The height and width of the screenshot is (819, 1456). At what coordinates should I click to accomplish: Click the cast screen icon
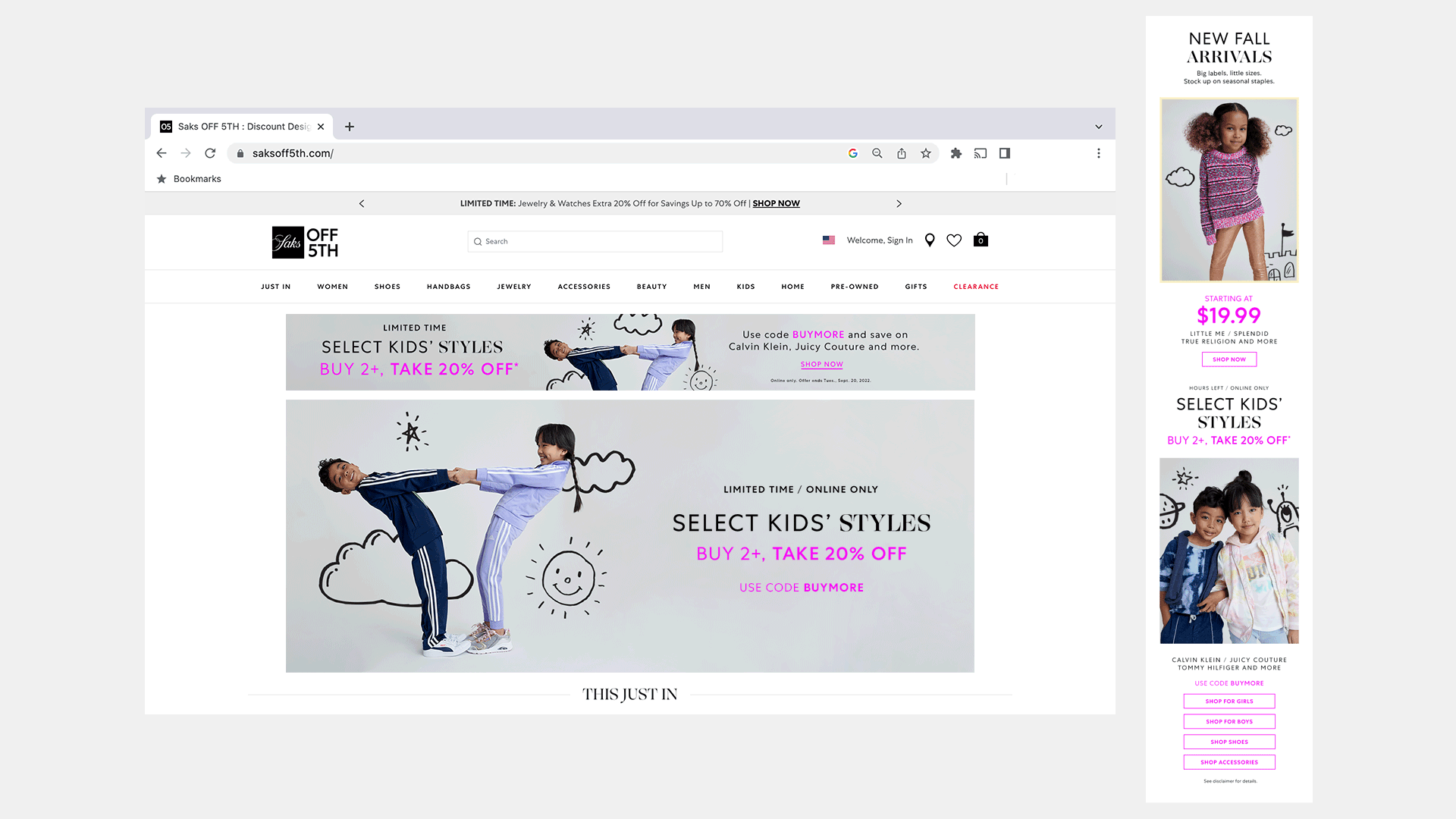981,153
